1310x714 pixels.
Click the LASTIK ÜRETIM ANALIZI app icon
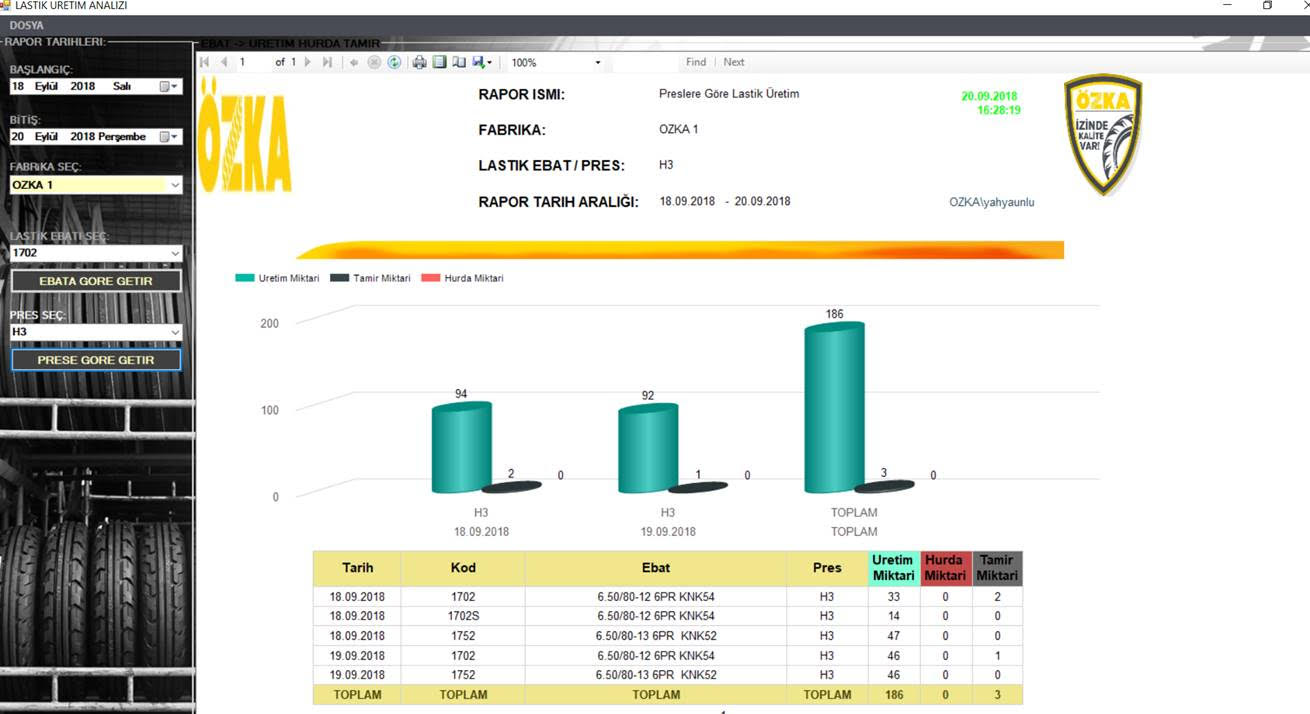click(6, 5)
